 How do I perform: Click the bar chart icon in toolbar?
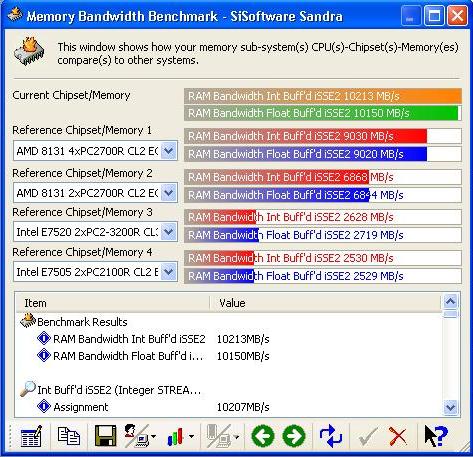[x=175, y=436]
